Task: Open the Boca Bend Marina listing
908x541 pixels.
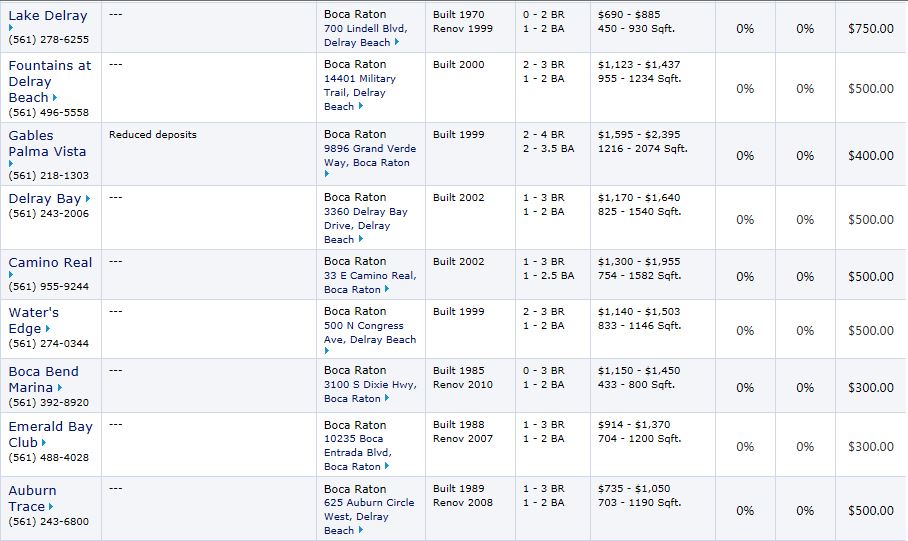Action: click(x=43, y=379)
